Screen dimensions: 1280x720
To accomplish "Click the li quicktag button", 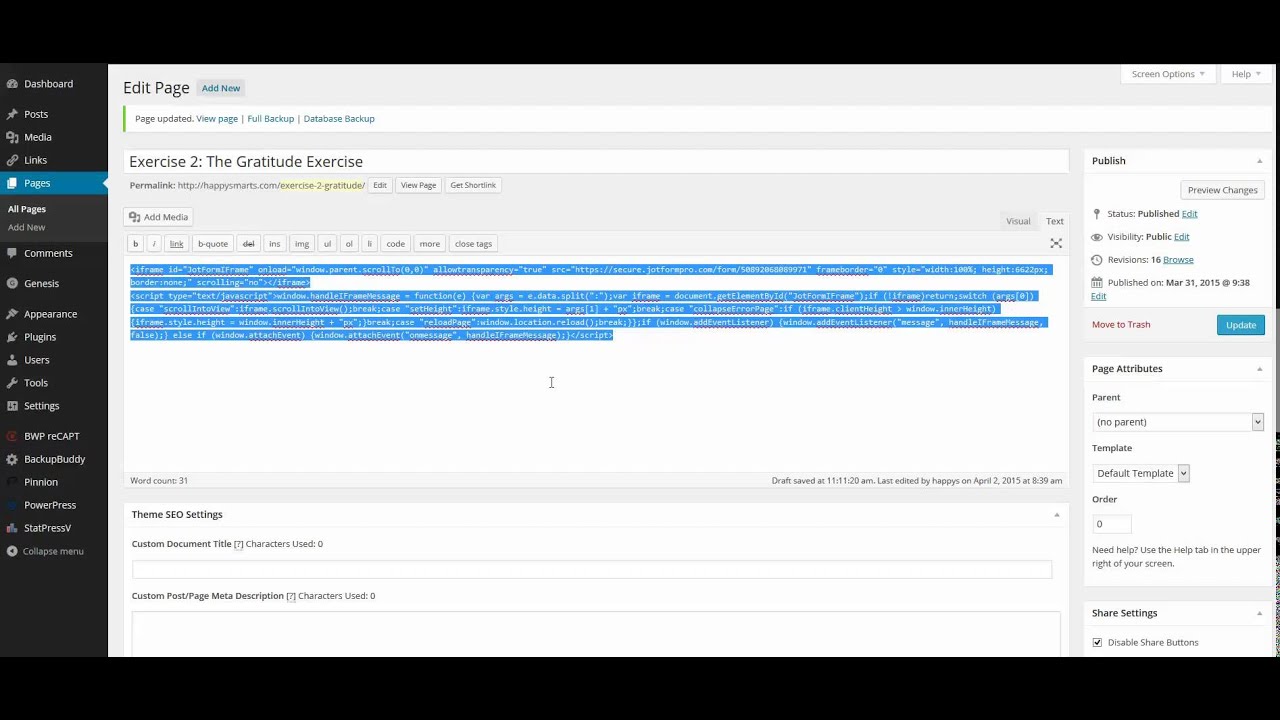I will pos(369,244).
